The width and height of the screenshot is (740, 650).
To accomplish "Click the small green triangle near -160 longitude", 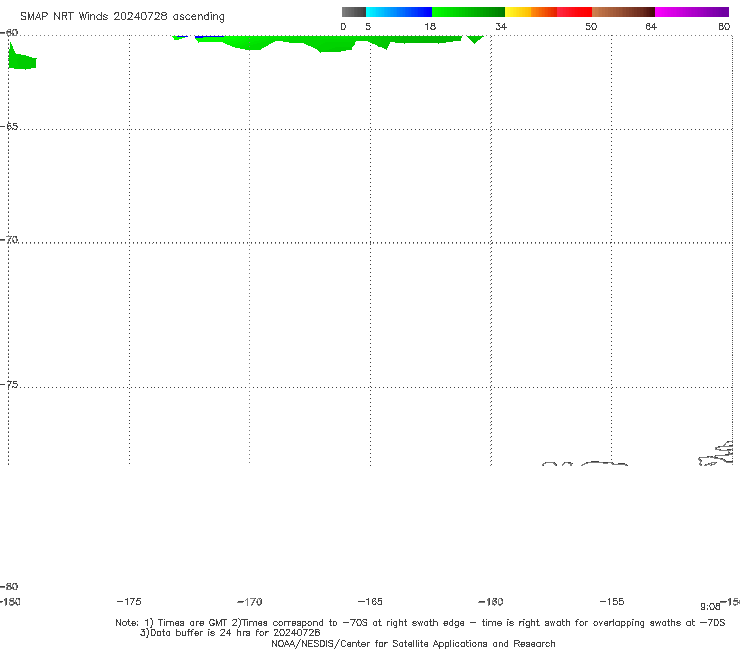I will point(475,39).
